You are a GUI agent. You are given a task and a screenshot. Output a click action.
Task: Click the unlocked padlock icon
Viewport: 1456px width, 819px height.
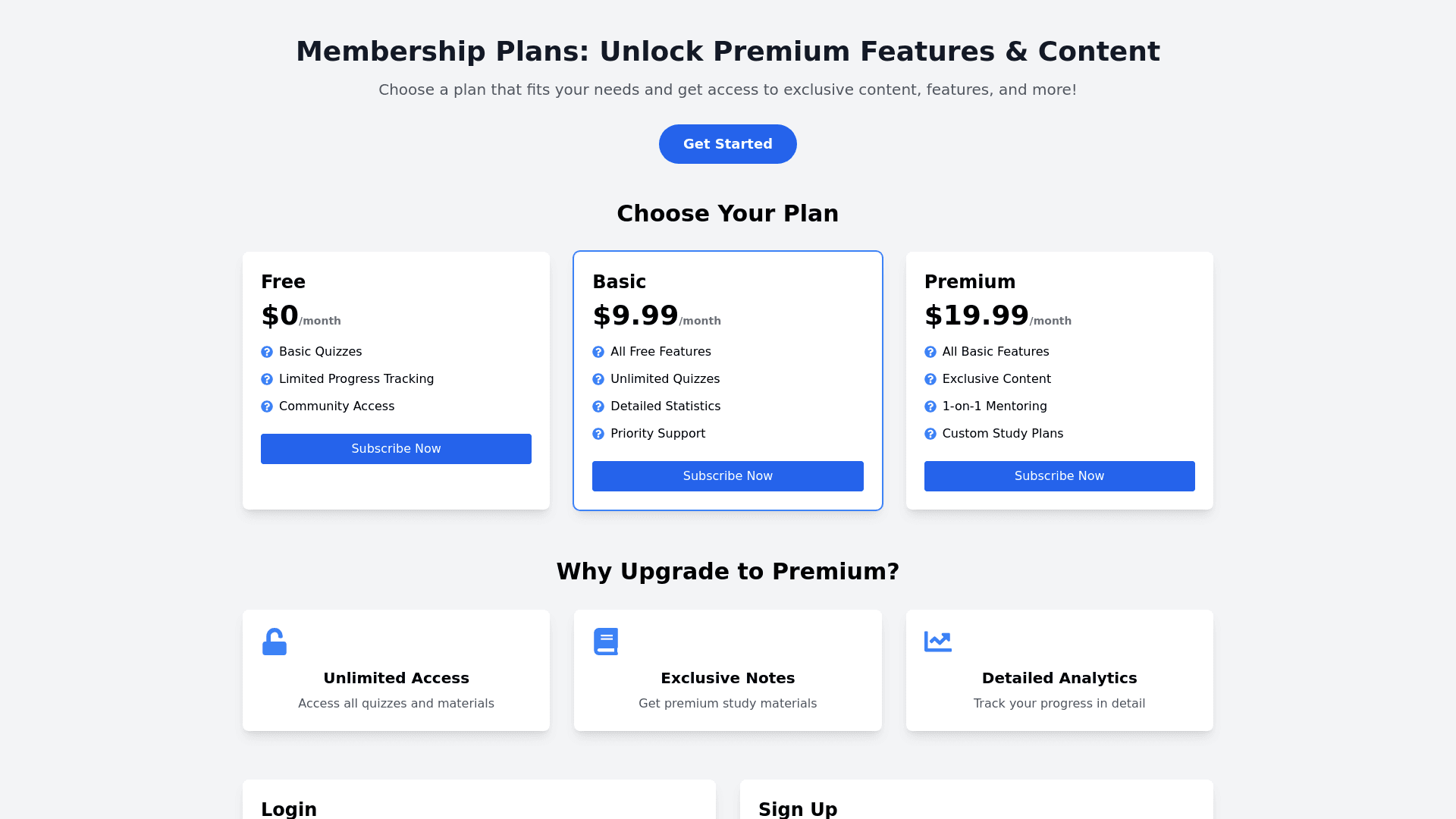(x=274, y=642)
